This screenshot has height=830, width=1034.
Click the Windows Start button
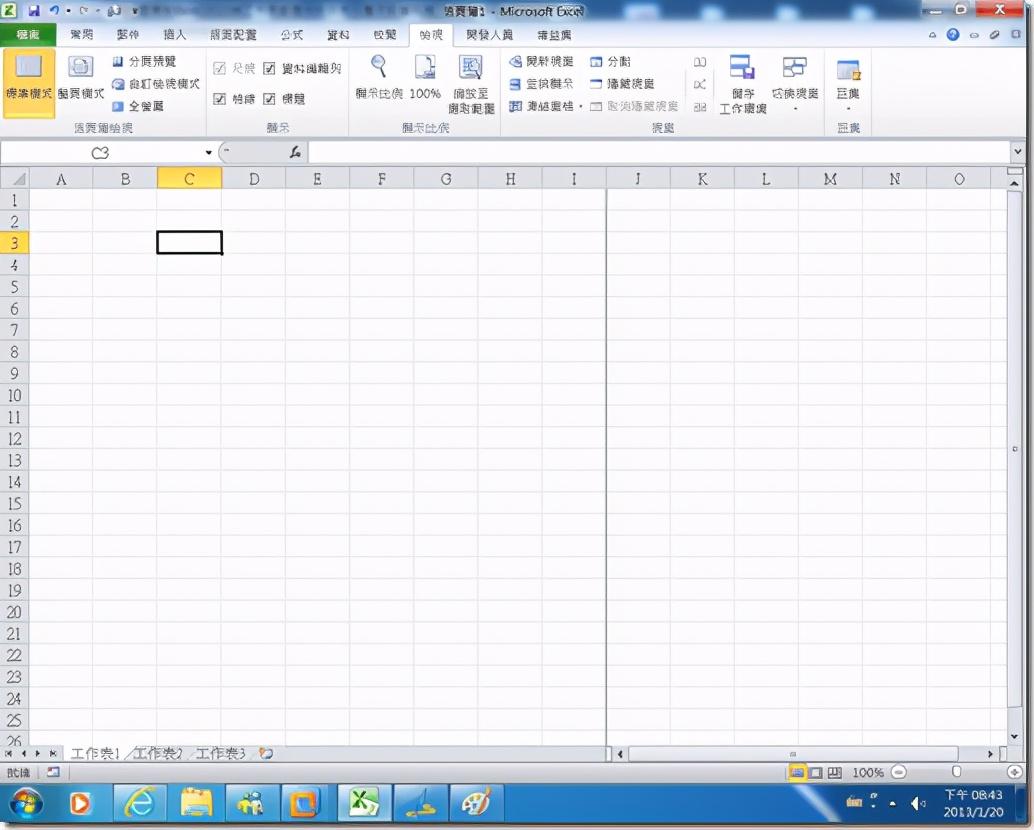click(25, 803)
